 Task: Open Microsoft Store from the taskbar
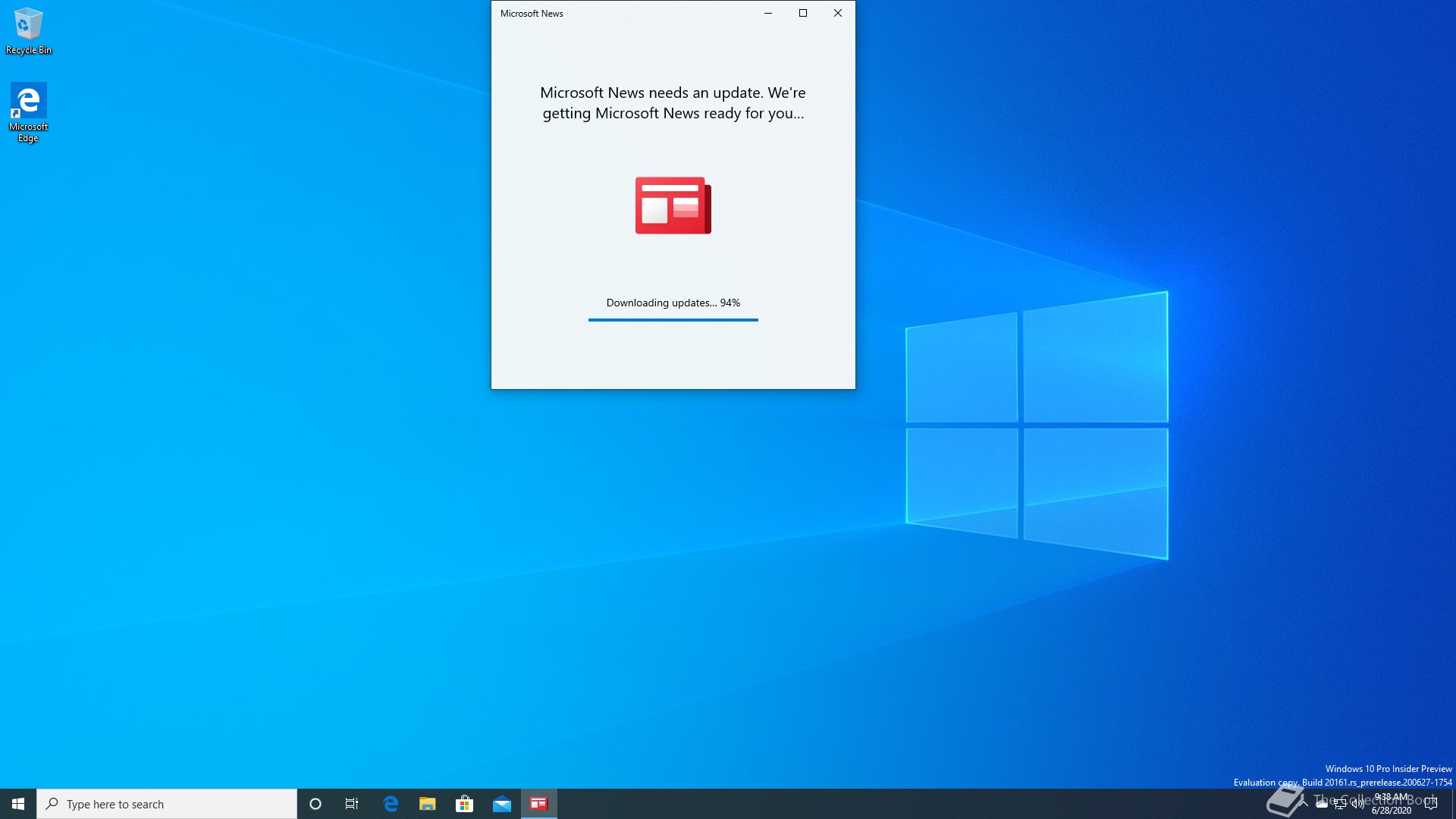tap(464, 804)
